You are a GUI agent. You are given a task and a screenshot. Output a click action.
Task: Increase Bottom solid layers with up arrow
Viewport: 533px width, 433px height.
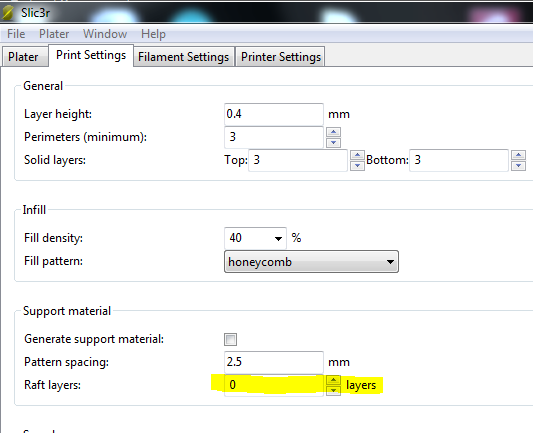tap(518, 155)
